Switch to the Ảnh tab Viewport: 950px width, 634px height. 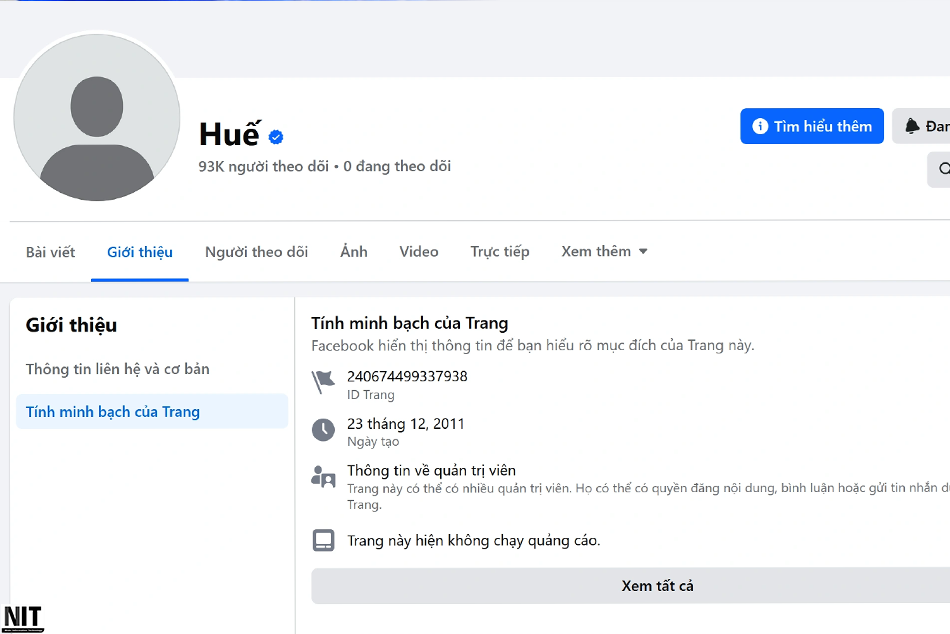pos(354,252)
